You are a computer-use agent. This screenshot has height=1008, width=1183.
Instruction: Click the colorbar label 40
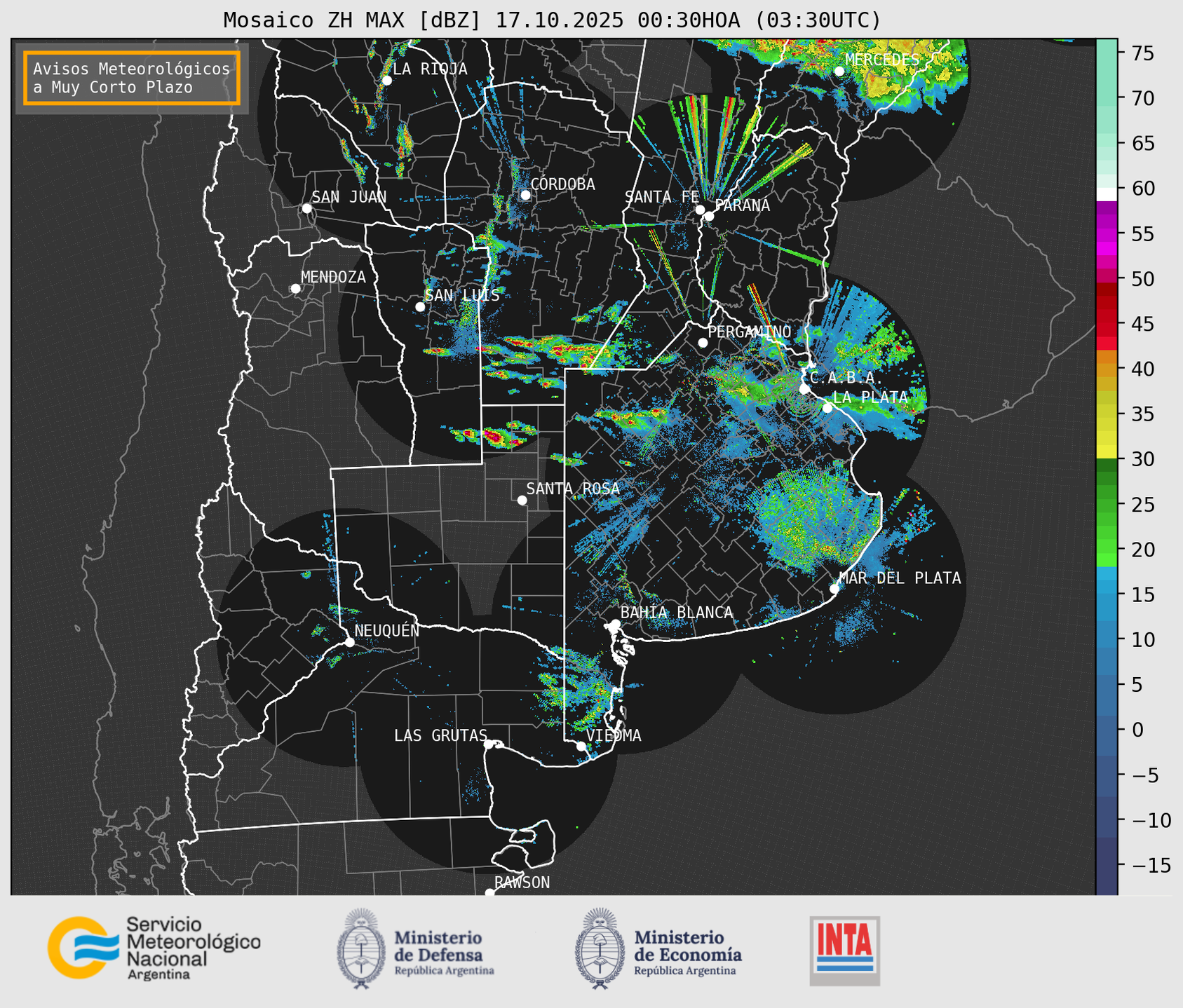click(x=1142, y=369)
